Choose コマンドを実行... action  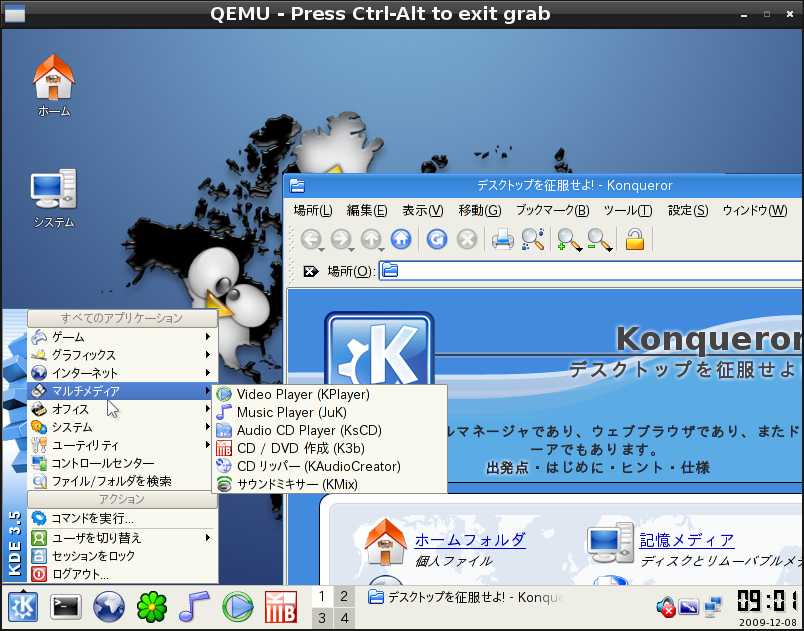point(122,518)
